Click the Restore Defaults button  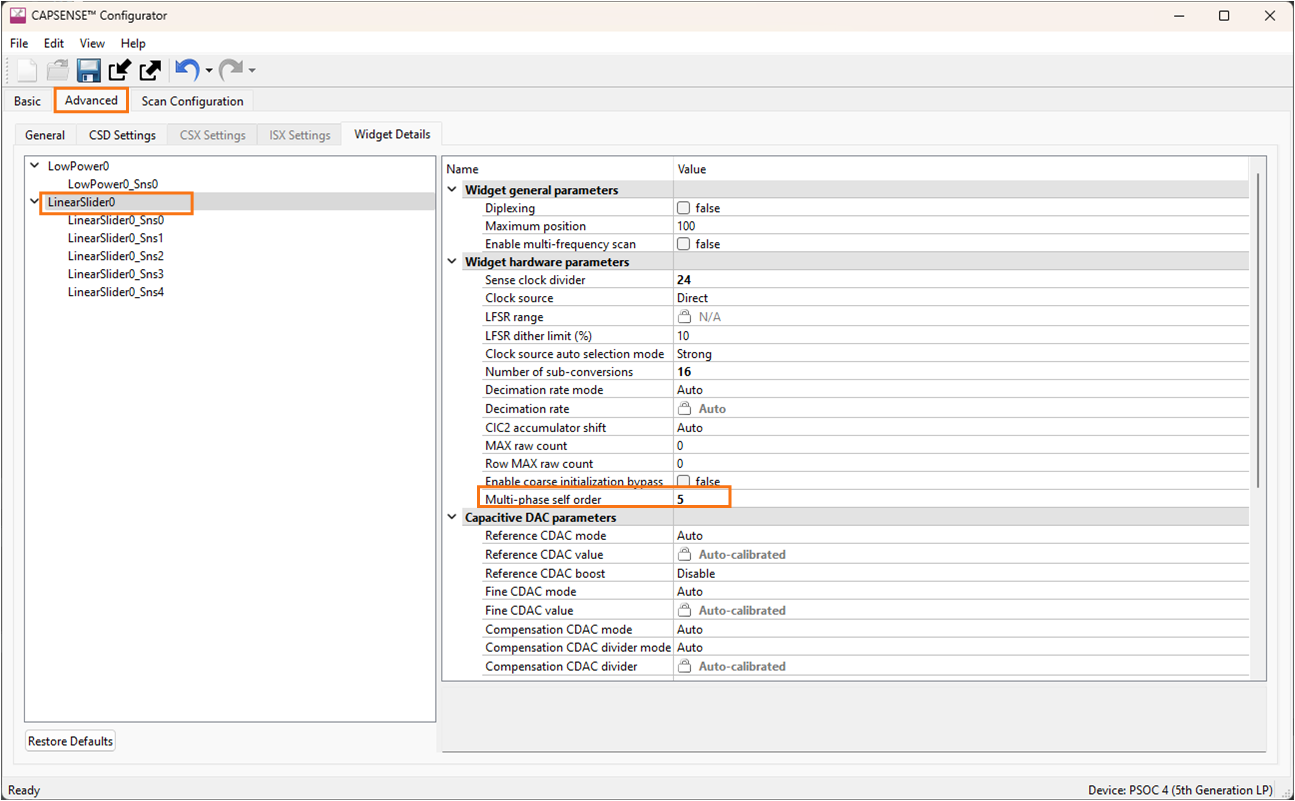click(x=70, y=741)
